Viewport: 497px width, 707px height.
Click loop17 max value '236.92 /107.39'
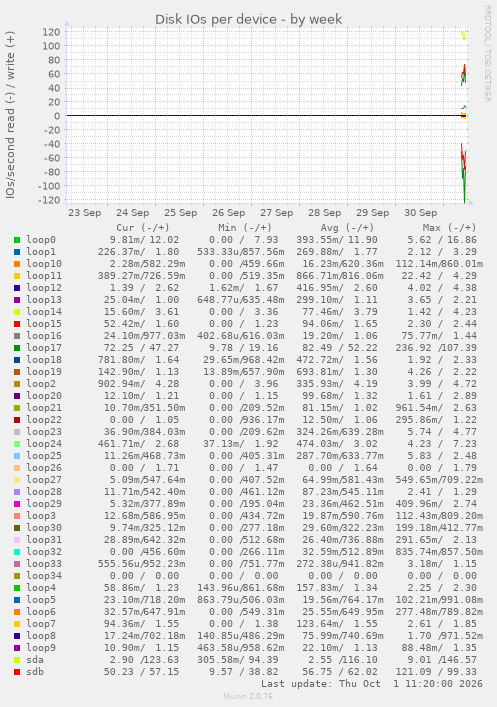(x=437, y=348)
